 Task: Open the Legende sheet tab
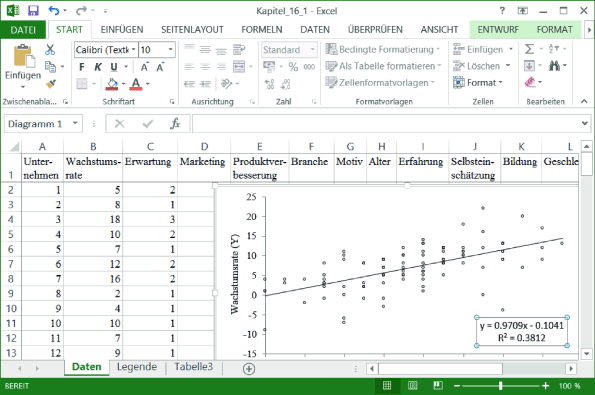click(137, 367)
